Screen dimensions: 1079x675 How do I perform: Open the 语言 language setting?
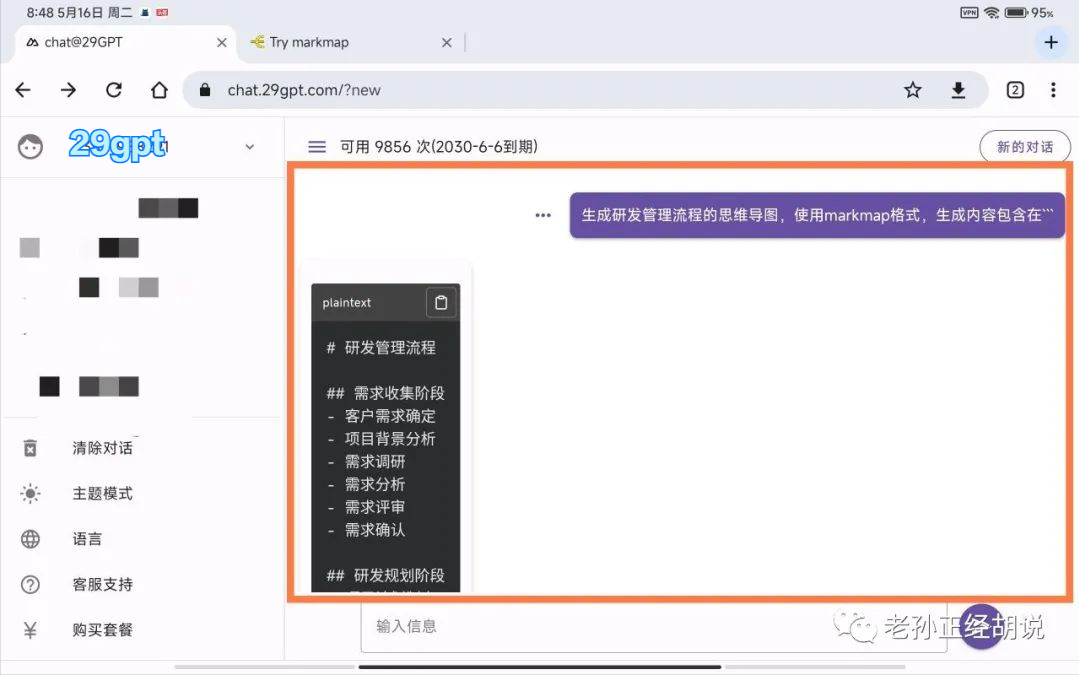pos(87,539)
